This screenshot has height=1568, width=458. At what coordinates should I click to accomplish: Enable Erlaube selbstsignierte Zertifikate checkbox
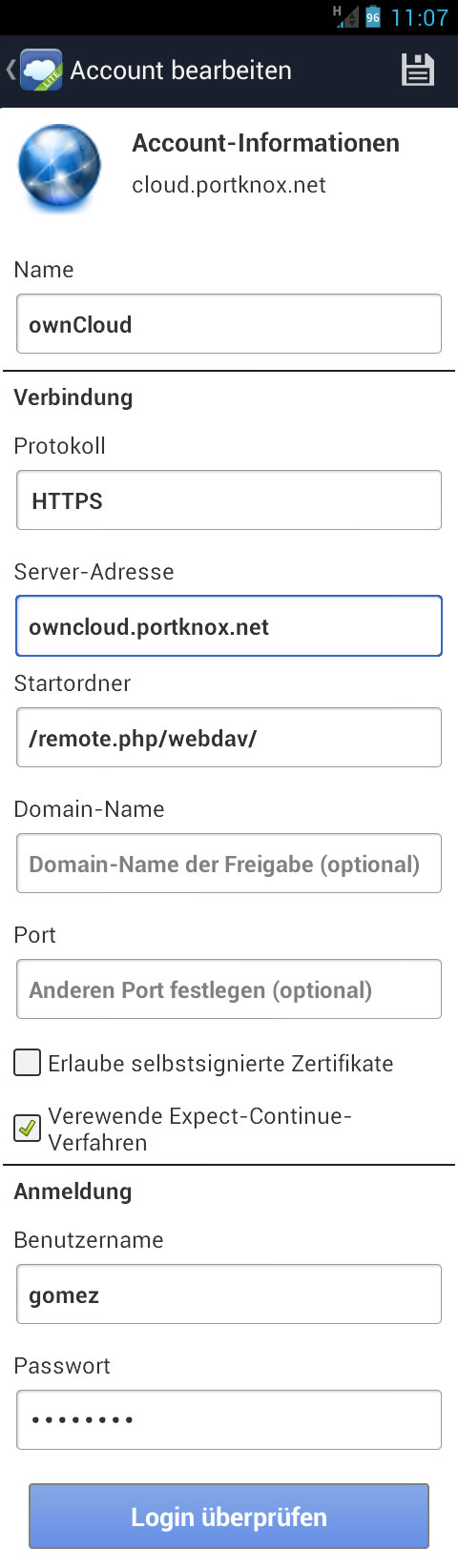[27, 1062]
